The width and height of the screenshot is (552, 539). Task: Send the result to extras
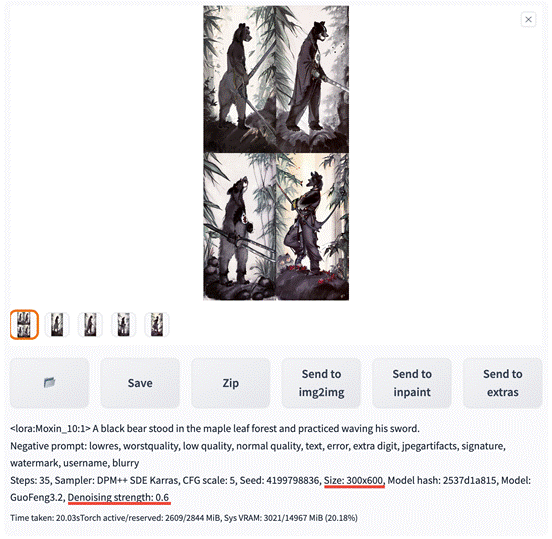[x=502, y=383]
